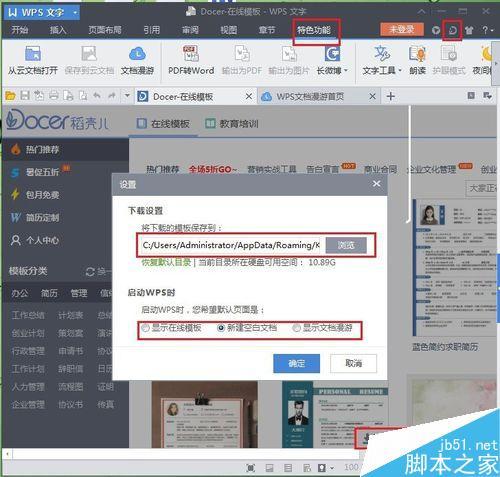Open the 页面布局 ribbon tab
Screen dimensions: 500x477
pyautogui.click(x=105, y=30)
